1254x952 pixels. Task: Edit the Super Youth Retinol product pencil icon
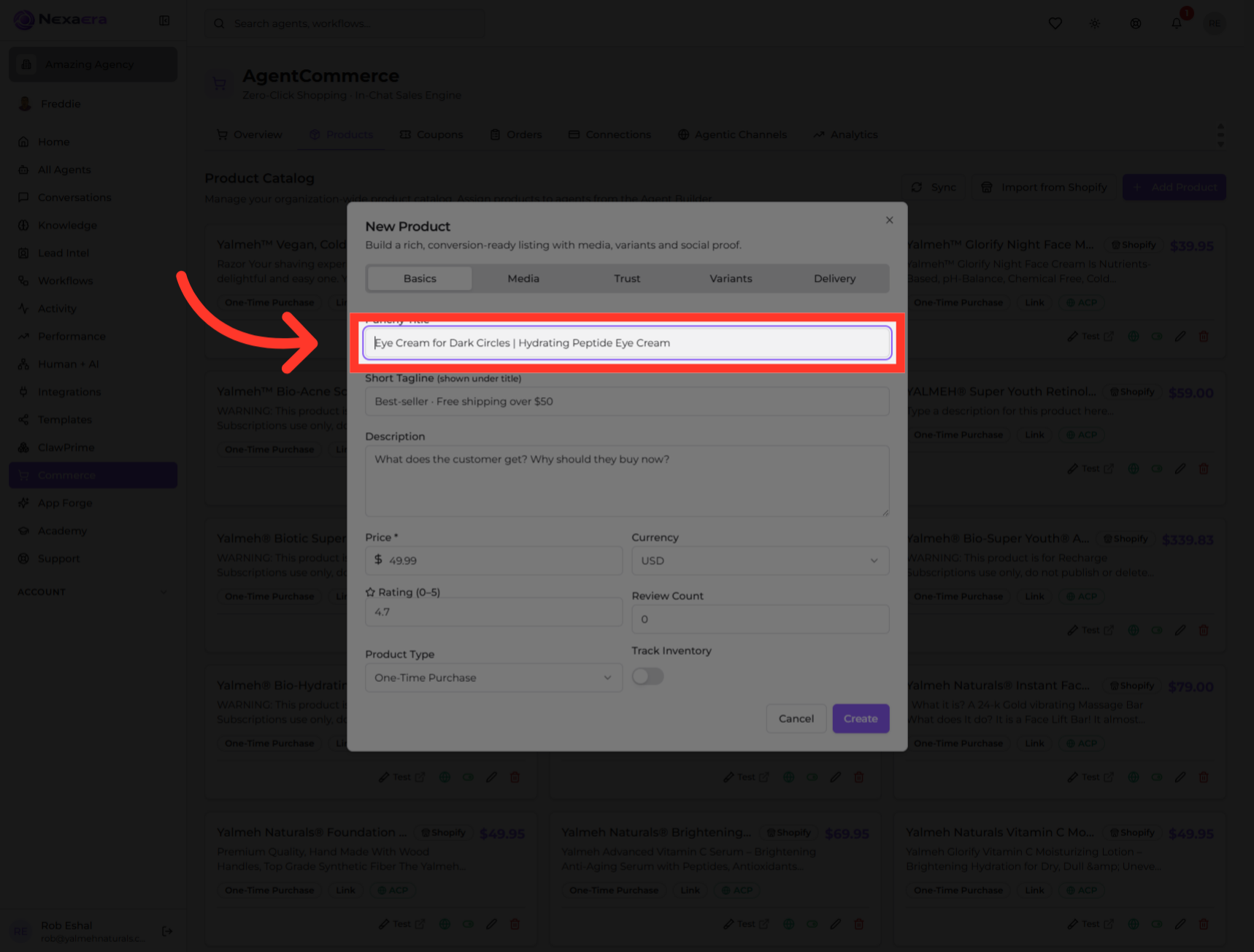point(1180,469)
